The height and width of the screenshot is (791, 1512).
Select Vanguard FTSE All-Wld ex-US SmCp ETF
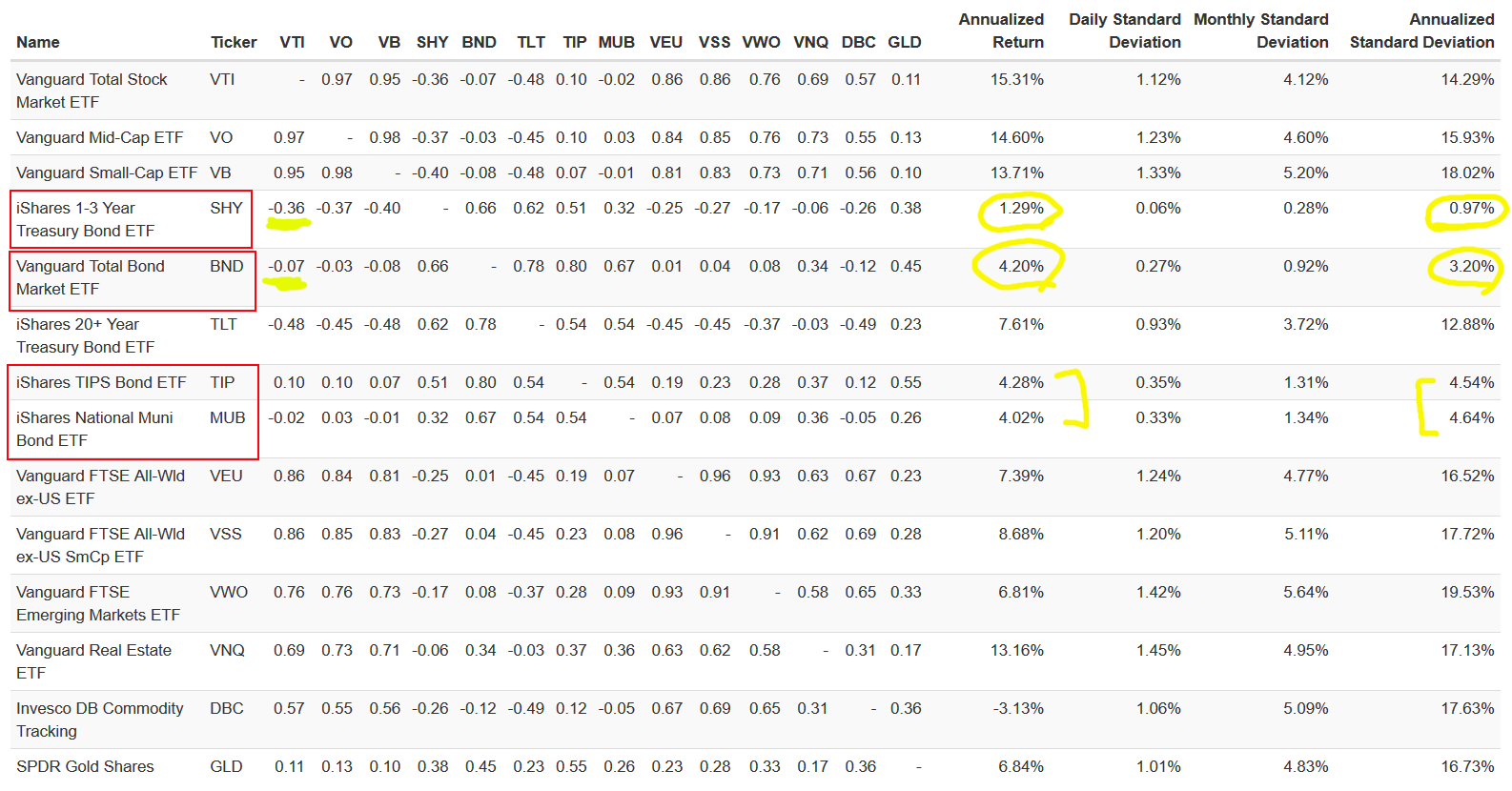pos(100,545)
